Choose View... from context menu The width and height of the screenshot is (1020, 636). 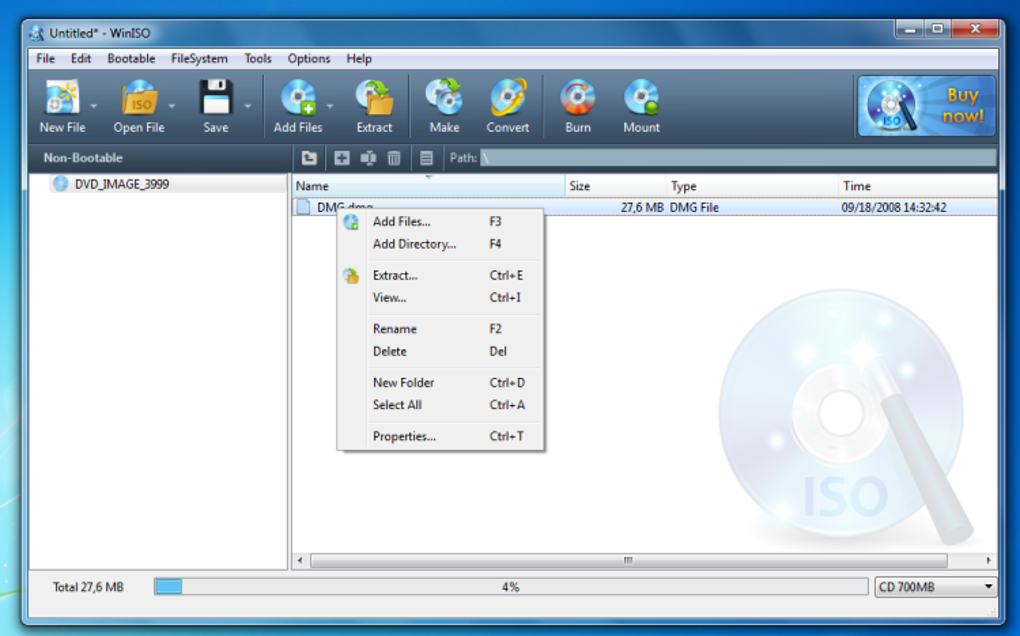[440, 298]
